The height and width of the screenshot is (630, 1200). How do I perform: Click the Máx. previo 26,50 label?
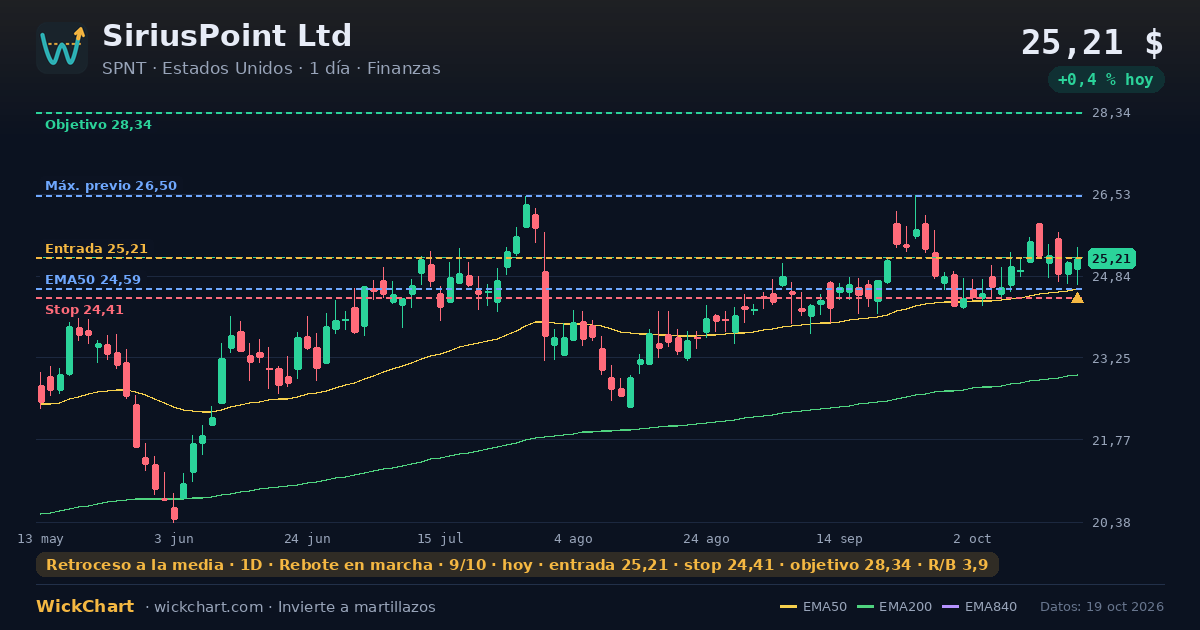coord(111,186)
